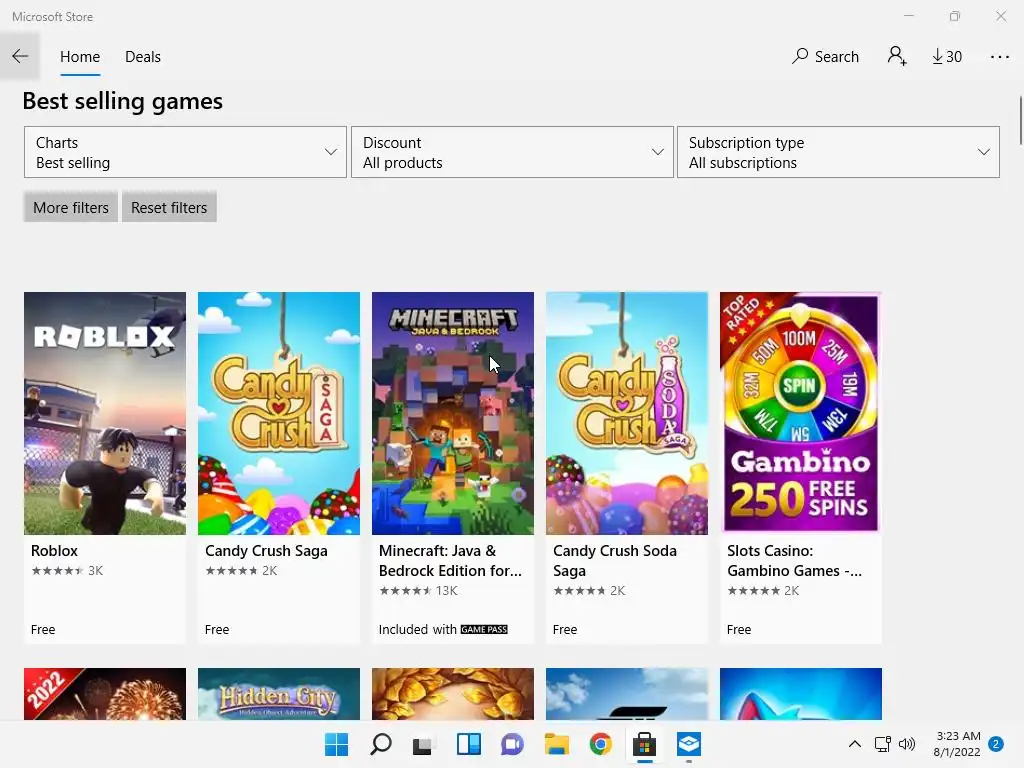Open the See more ellipsis menu
Viewport: 1024px width, 768px height.
pos(999,57)
